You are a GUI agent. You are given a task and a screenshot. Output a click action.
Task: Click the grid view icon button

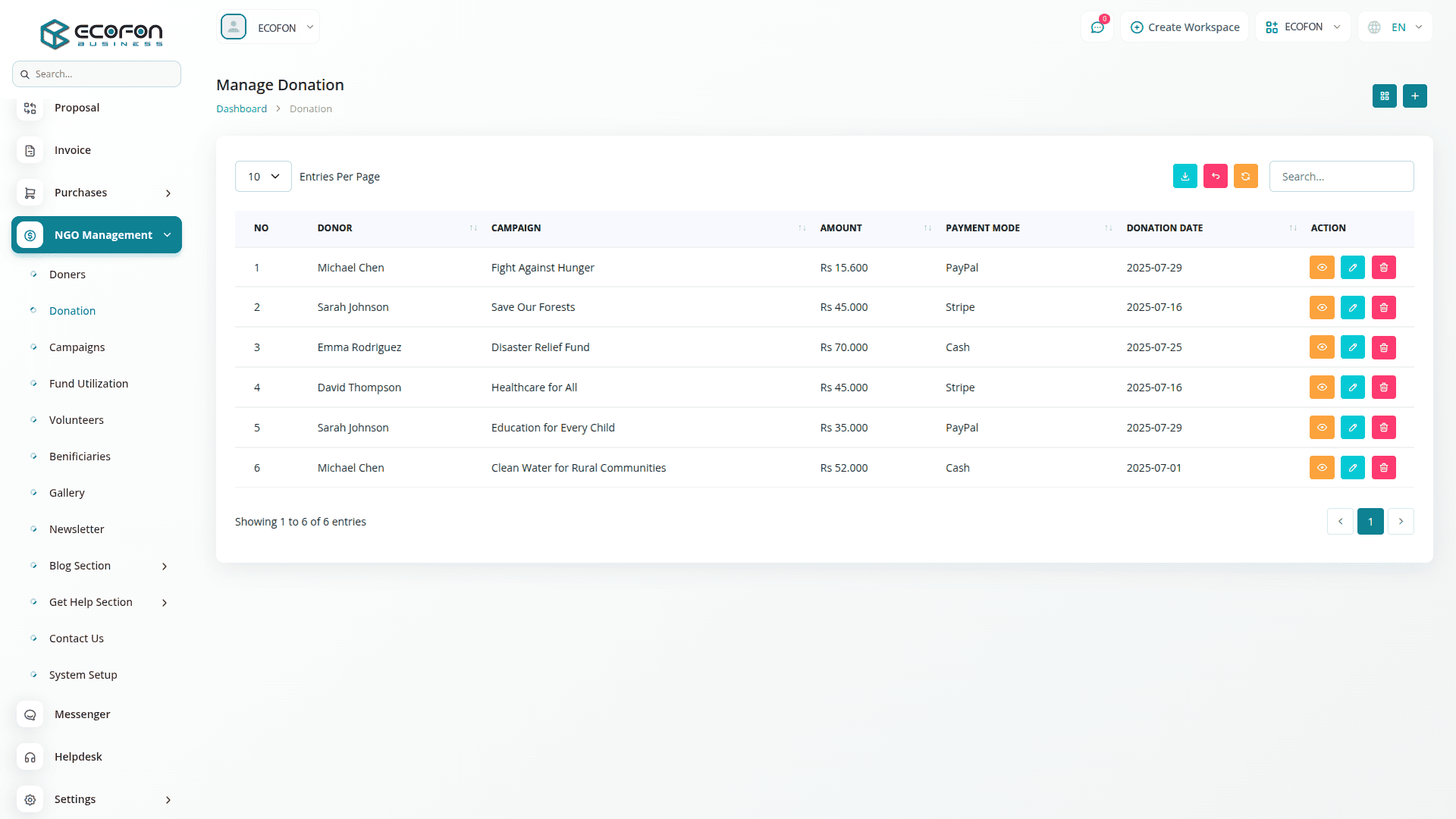1384,96
